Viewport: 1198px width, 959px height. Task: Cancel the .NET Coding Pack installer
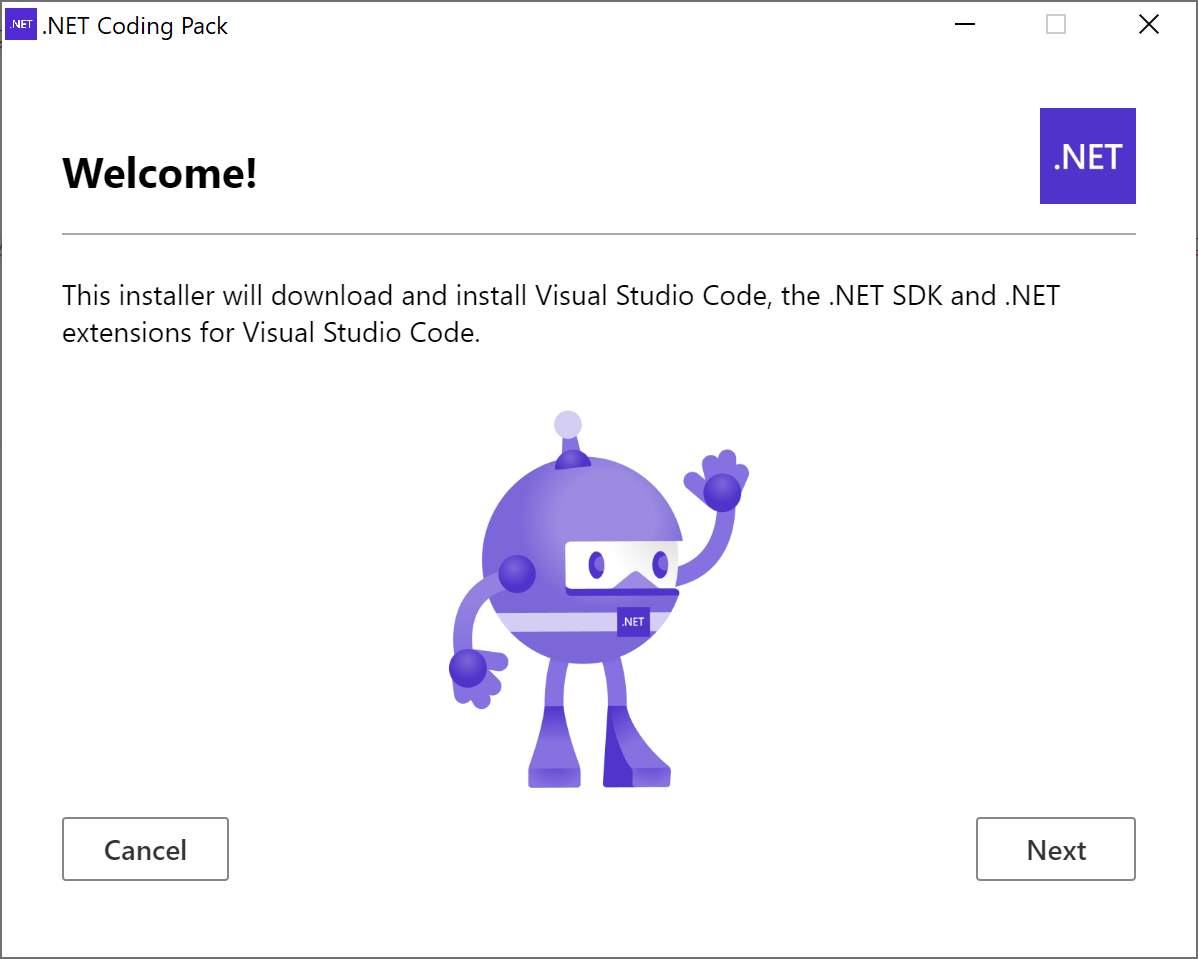(145, 849)
